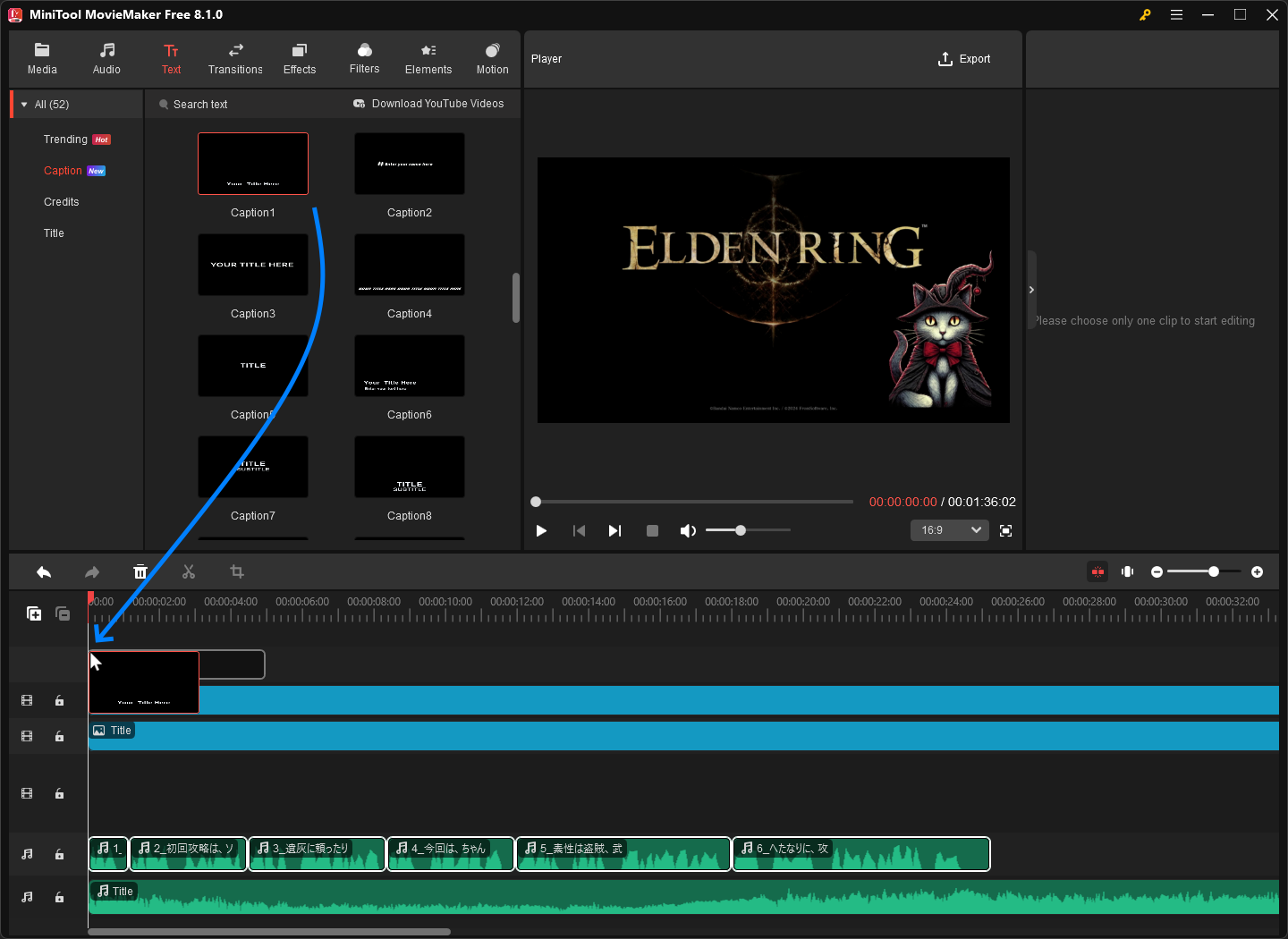Click the Undo icon
This screenshot has height=939, width=1288.
[44, 572]
